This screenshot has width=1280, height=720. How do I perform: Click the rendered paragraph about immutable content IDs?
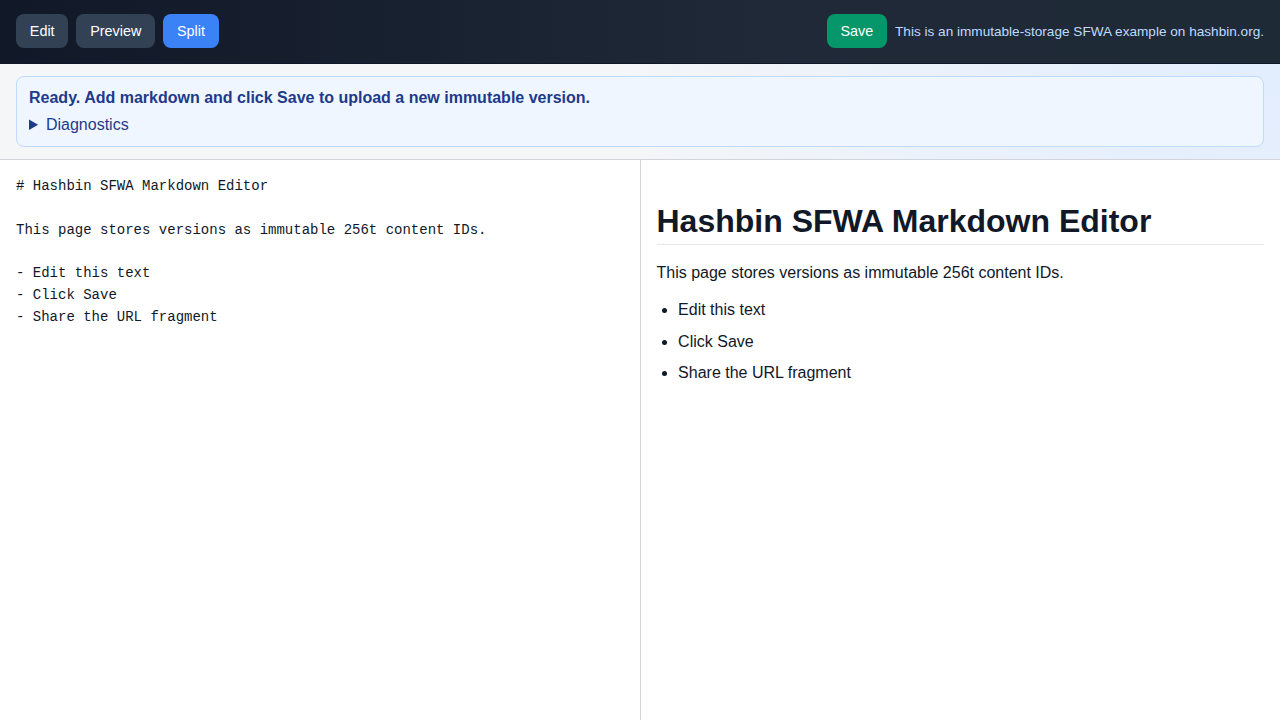point(859,273)
